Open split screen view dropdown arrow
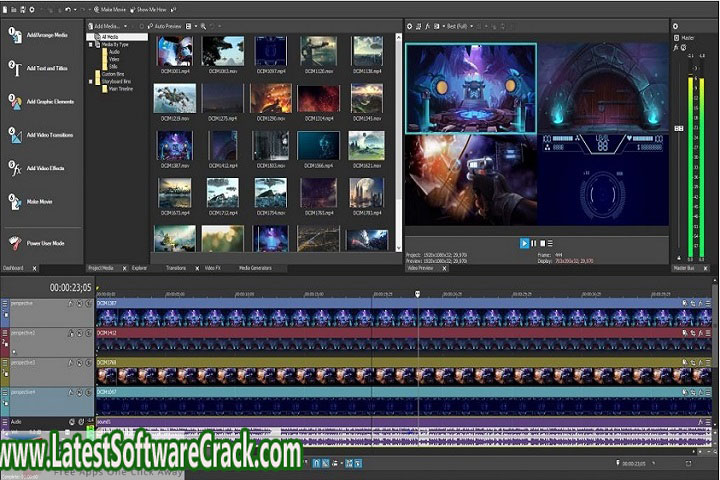720x480 pixels. point(444,26)
